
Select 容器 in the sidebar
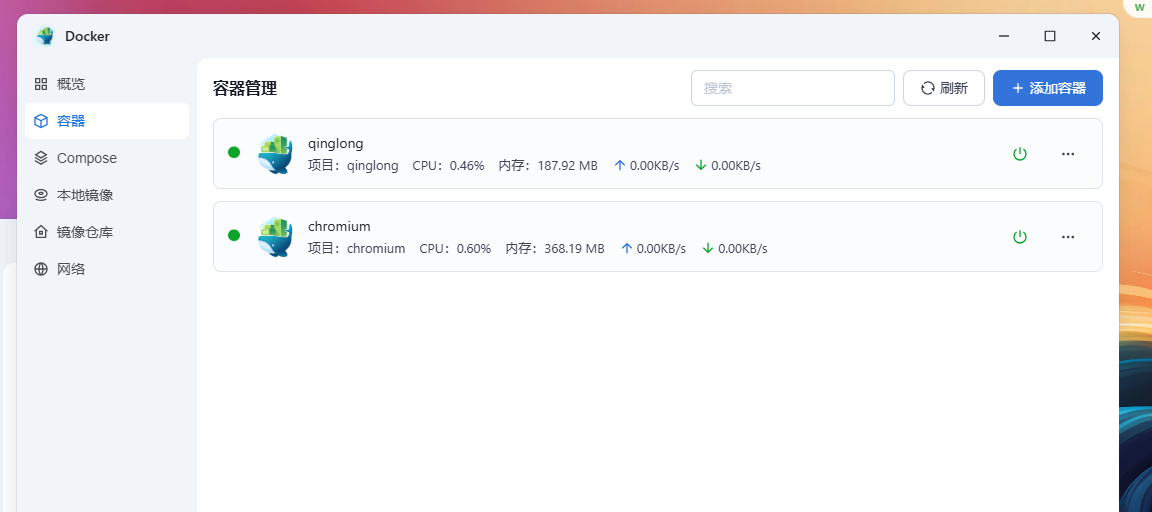pyautogui.click(x=107, y=120)
